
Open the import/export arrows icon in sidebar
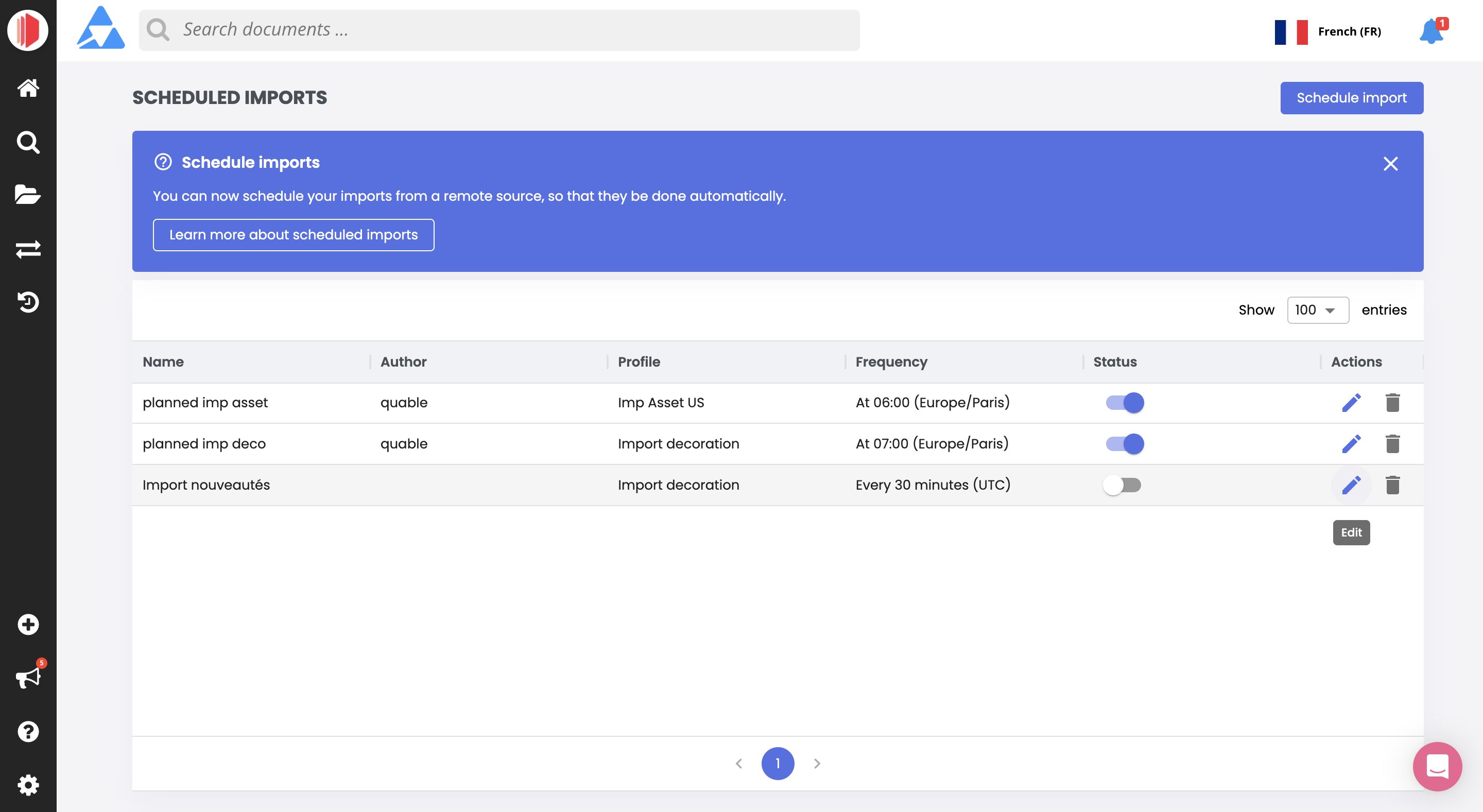28,249
